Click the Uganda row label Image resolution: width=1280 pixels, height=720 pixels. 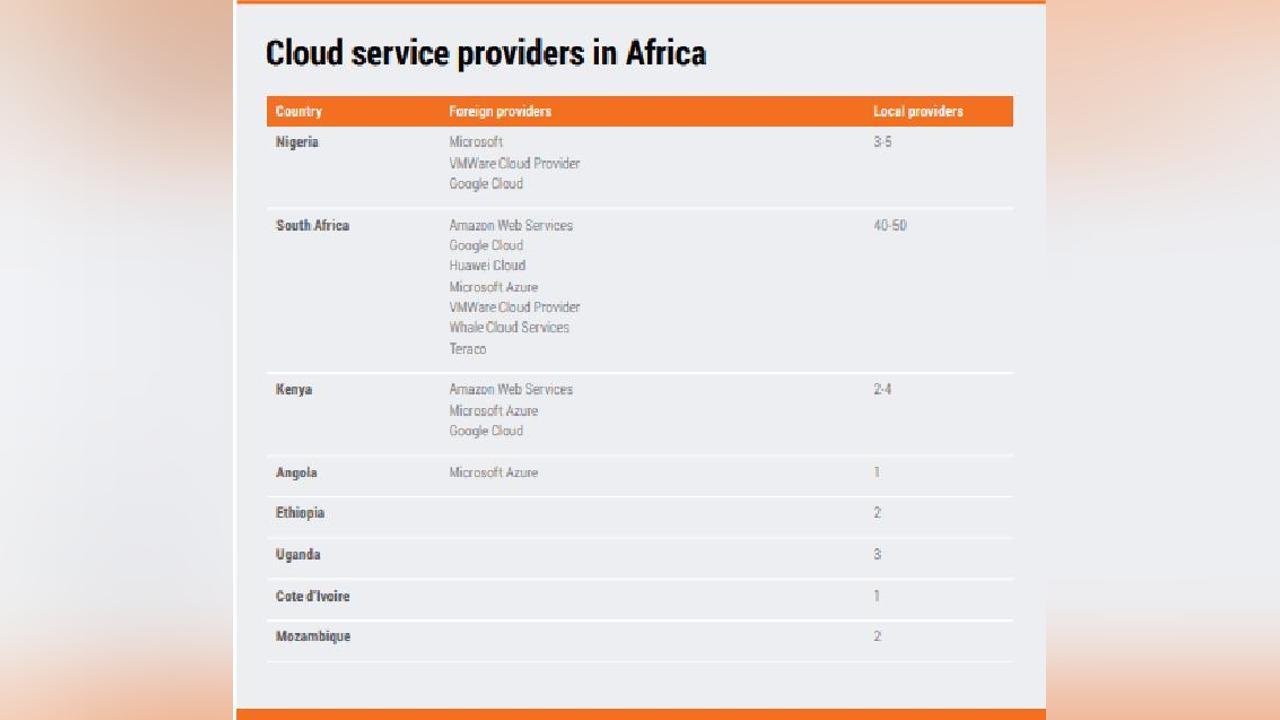(x=298, y=554)
